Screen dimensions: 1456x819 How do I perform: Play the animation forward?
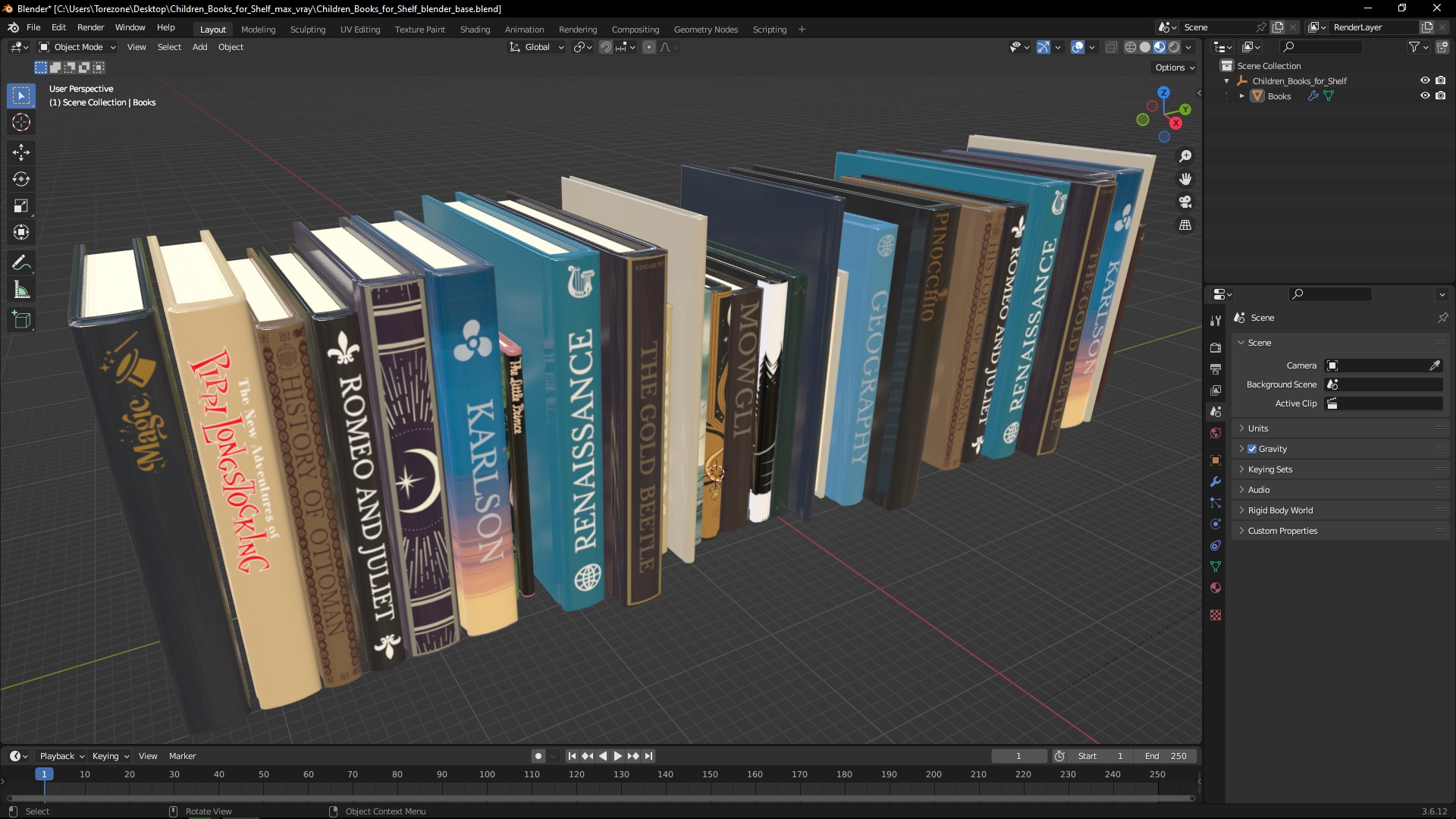(x=617, y=756)
